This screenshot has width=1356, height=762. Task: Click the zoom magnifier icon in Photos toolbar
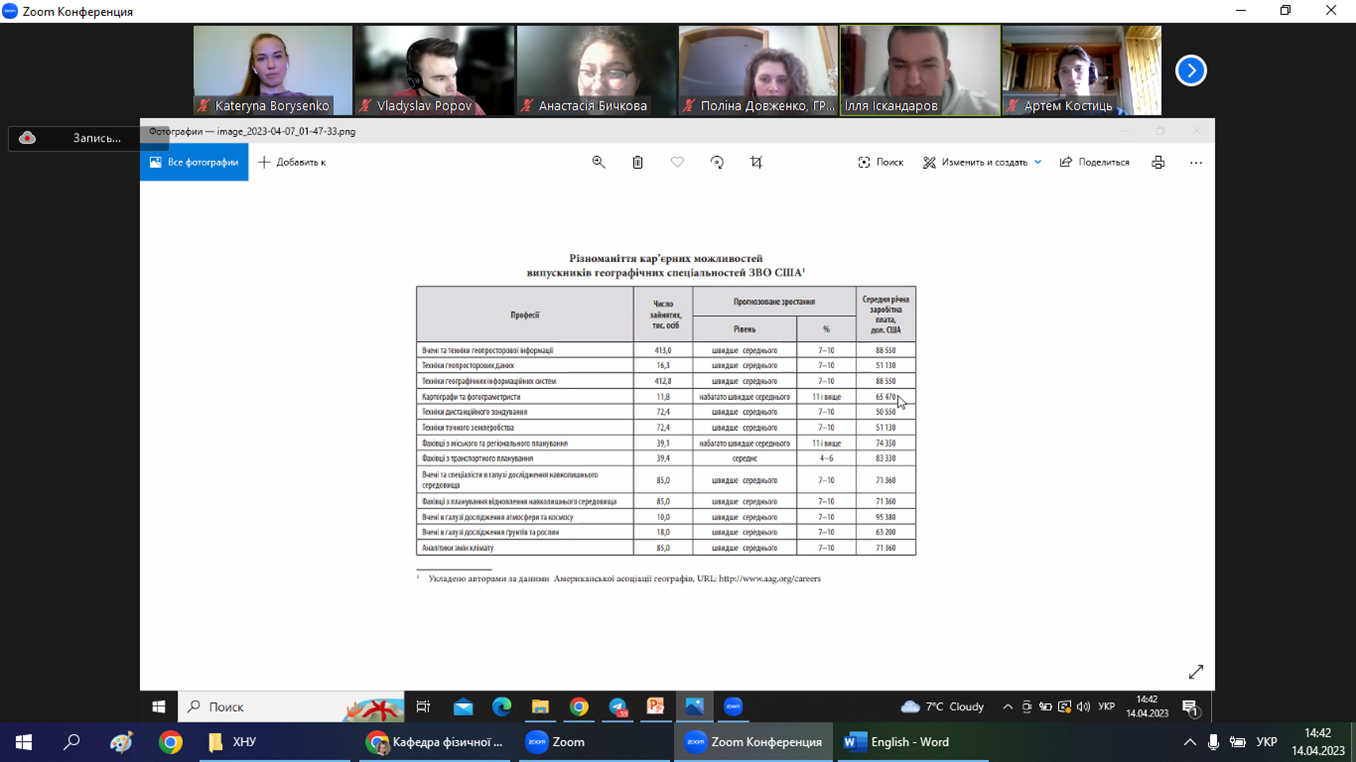point(598,162)
